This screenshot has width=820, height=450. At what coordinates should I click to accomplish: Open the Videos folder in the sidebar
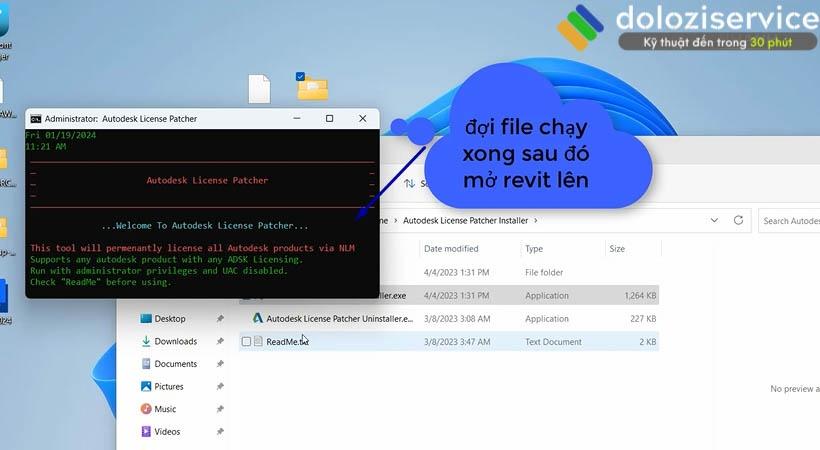[x=167, y=432]
